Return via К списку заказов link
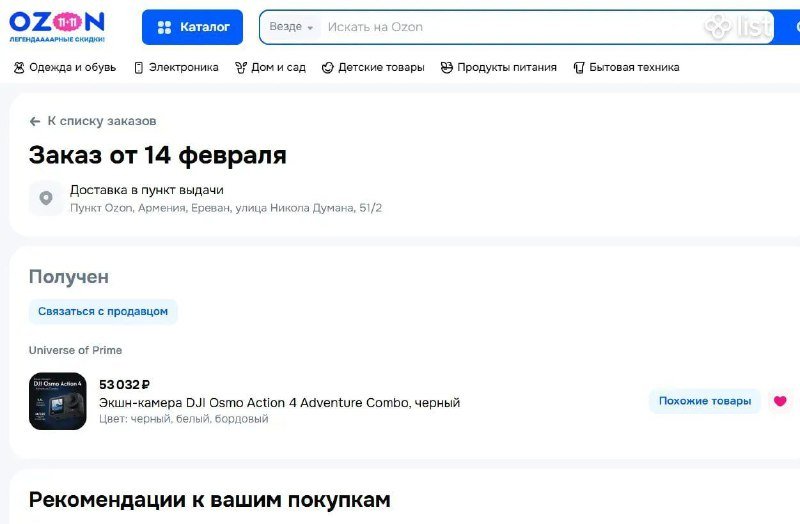The image size is (800, 524). 101,121
